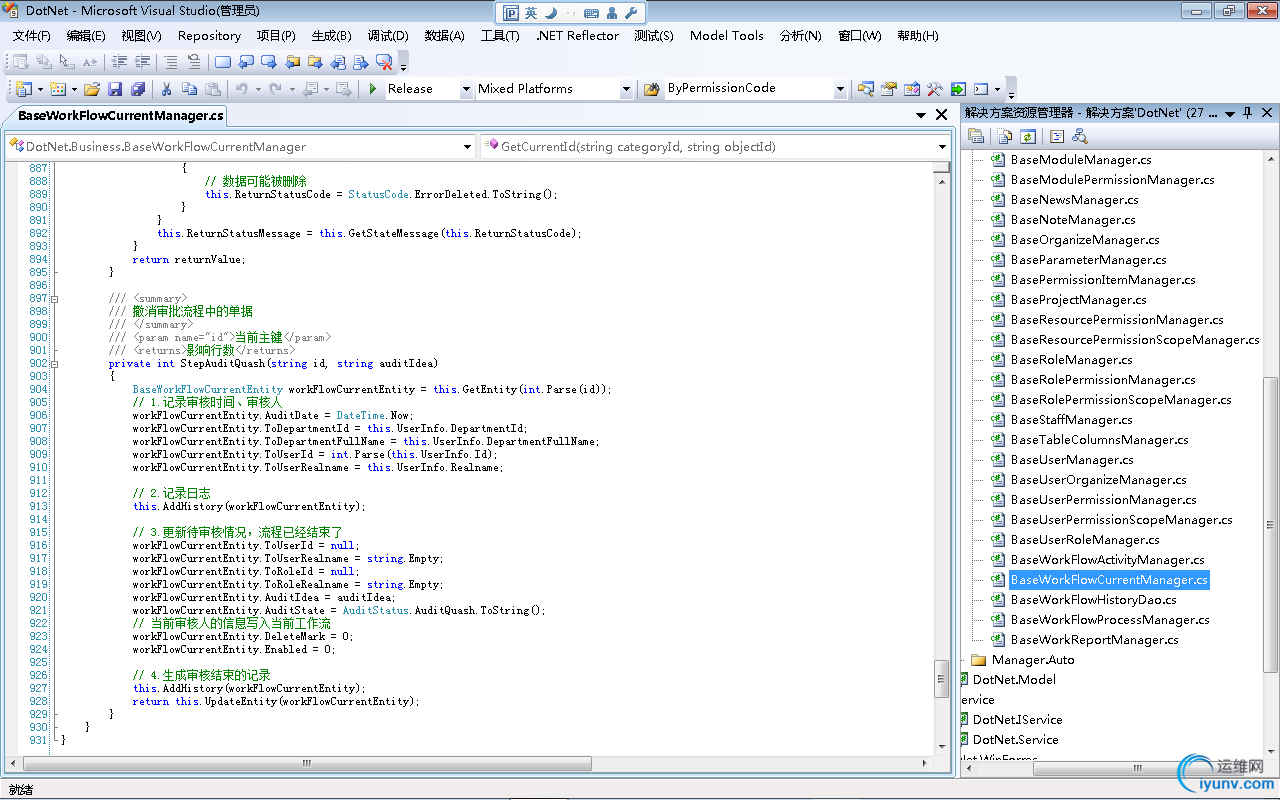Click View Class Diagram icon

tap(1080, 136)
